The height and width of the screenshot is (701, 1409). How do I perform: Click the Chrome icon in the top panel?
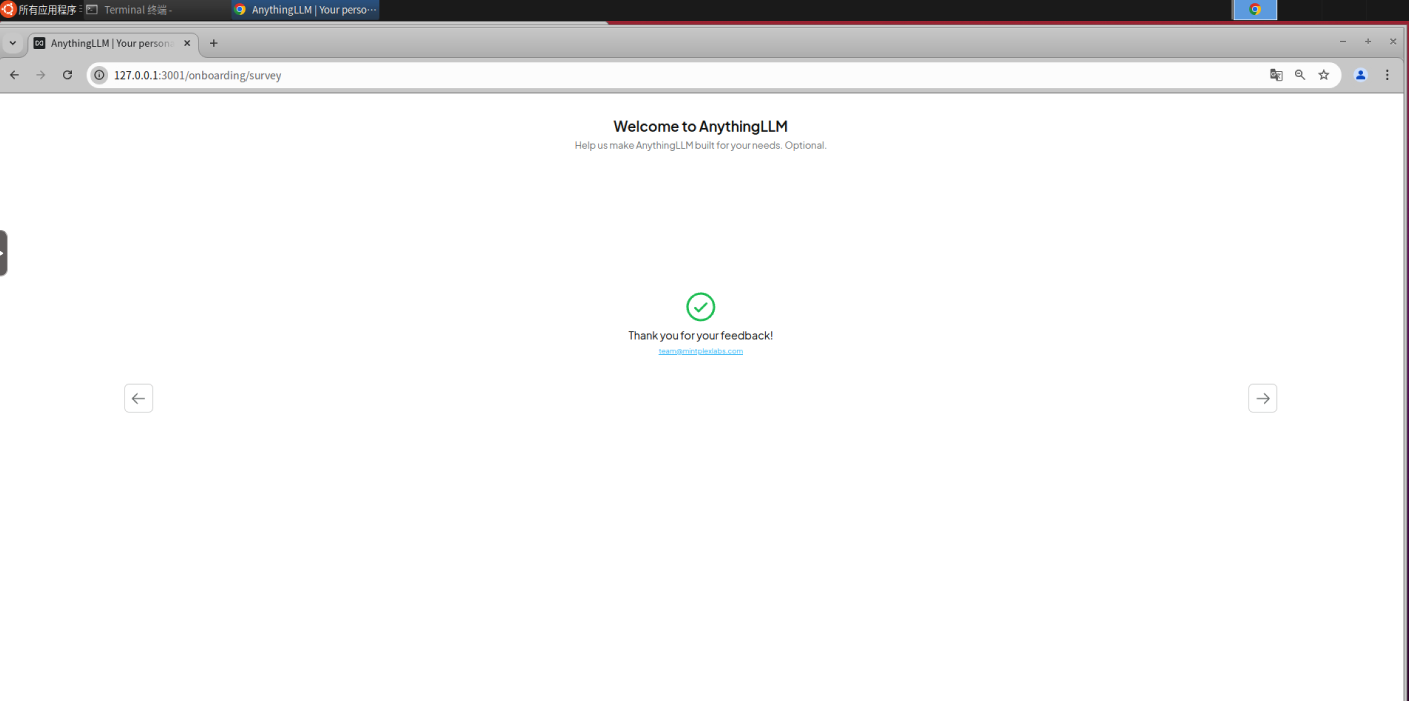1255,10
